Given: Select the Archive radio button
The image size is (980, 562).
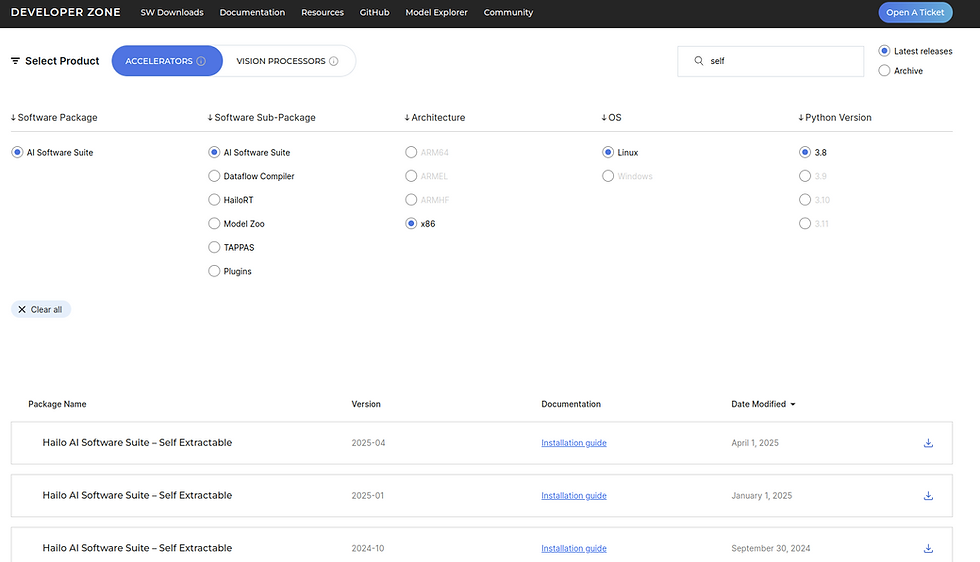Looking at the screenshot, I should pos(884,71).
